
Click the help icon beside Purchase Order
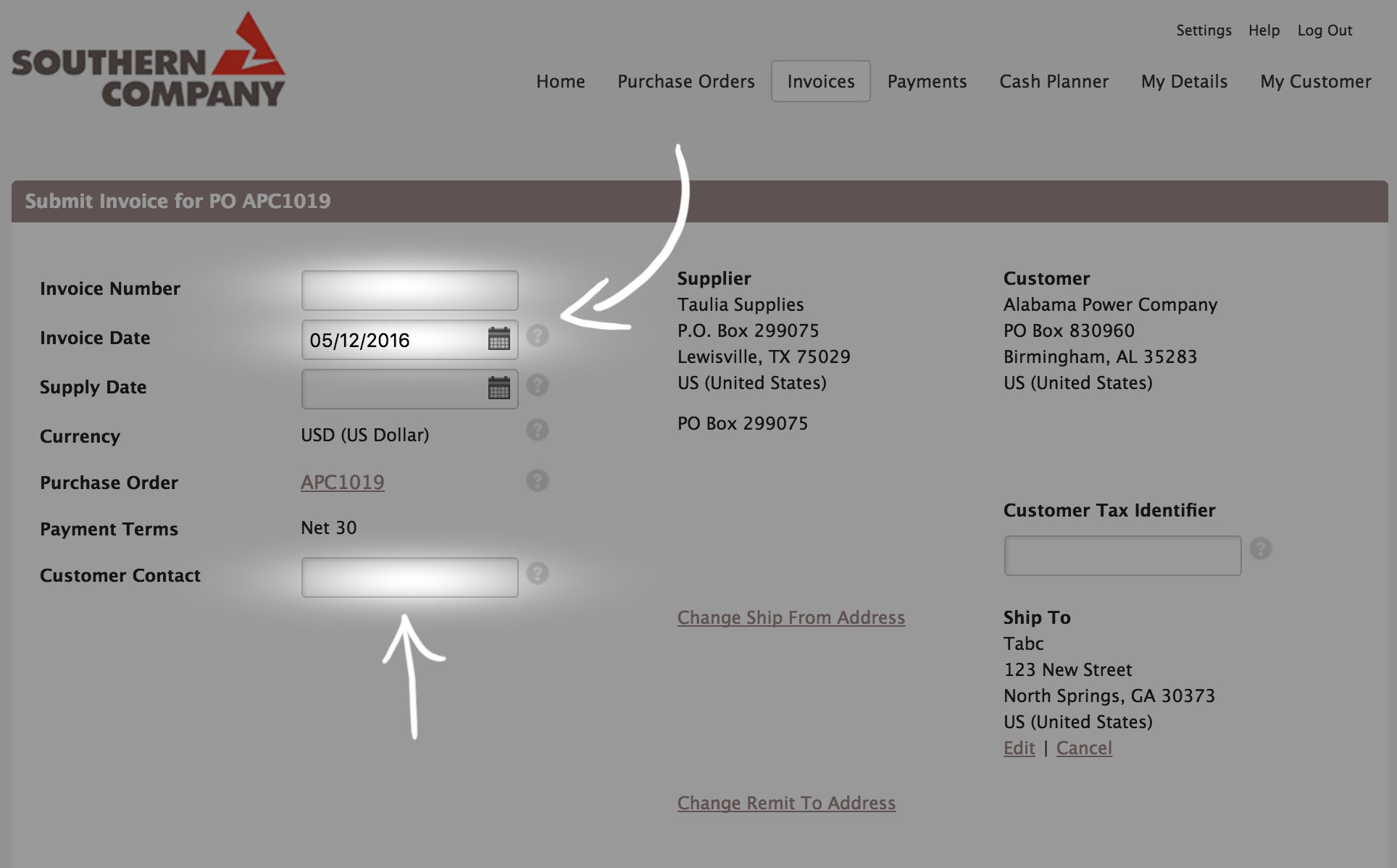pos(538,480)
